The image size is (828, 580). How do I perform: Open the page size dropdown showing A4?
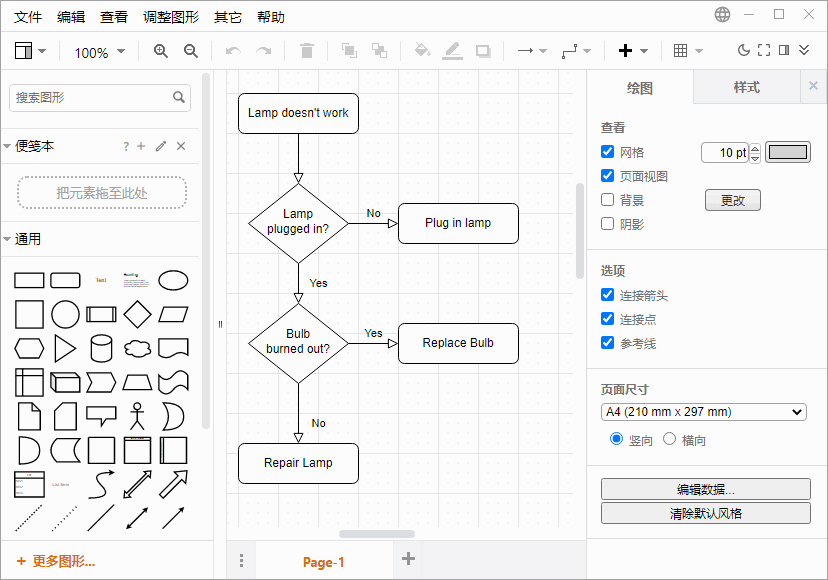[x=705, y=411]
